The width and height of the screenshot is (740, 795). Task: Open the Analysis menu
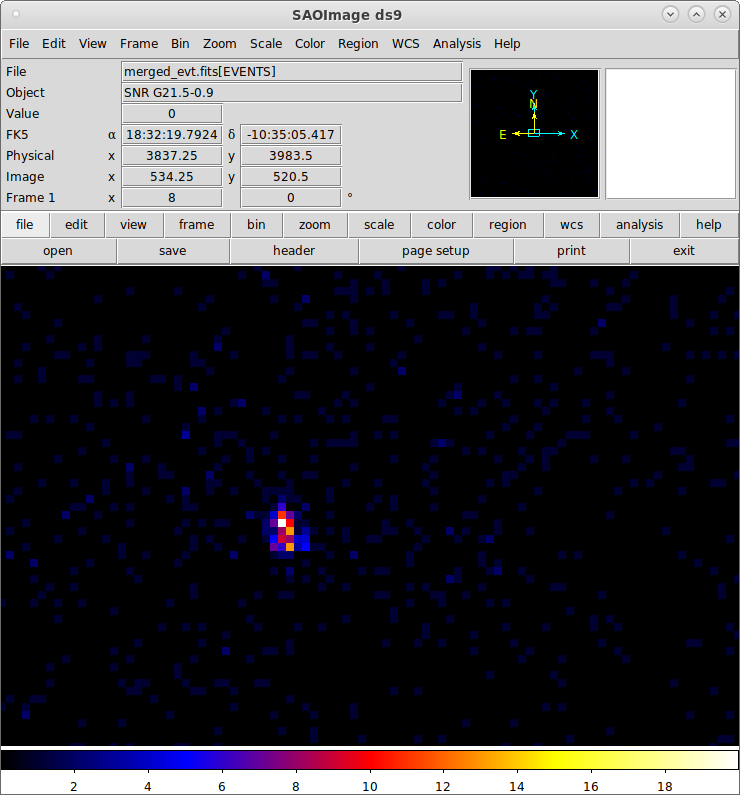(x=457, y=44)
